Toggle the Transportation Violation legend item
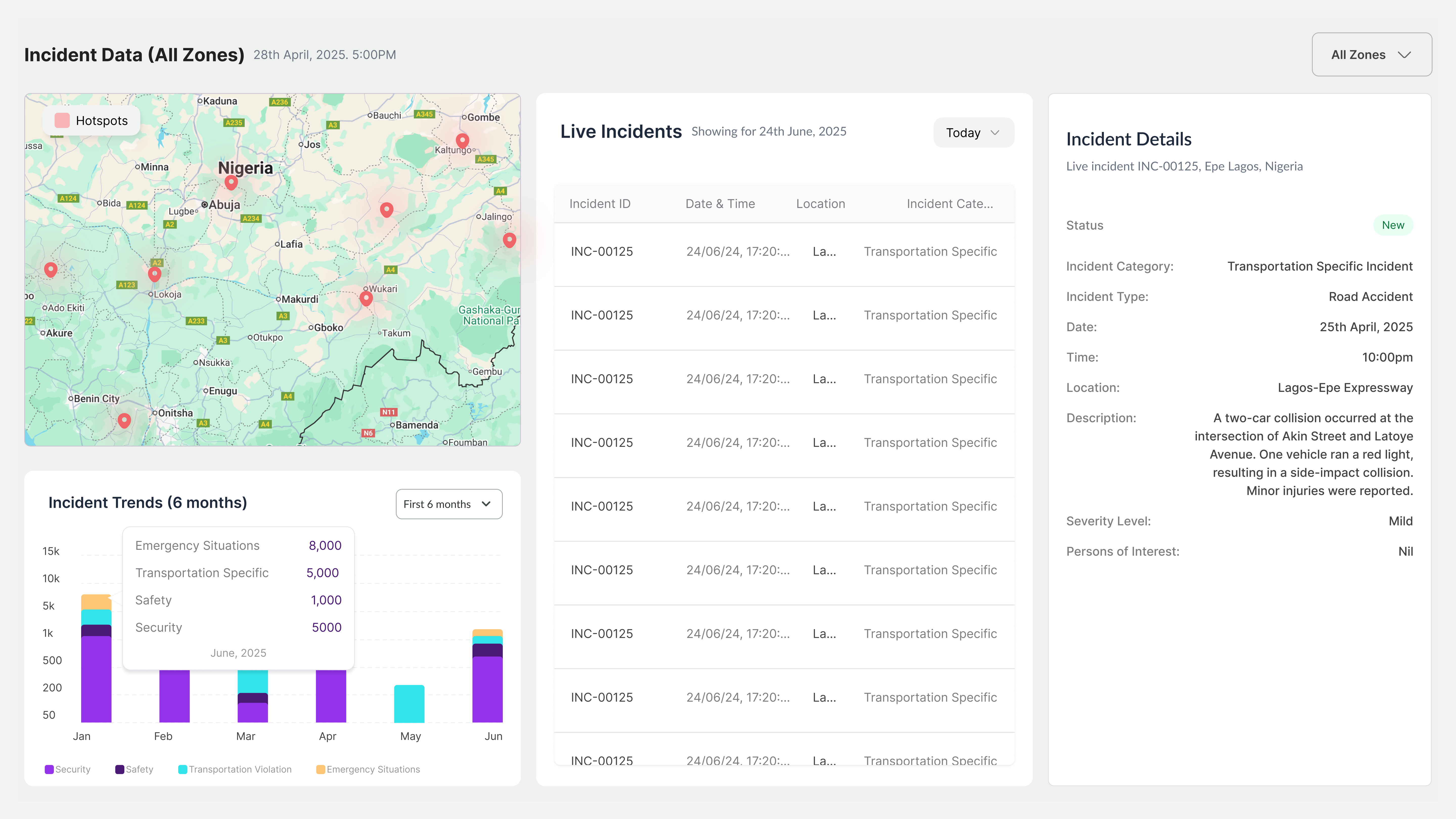The width and height of the screenshot is (1456, 819). 235,769
